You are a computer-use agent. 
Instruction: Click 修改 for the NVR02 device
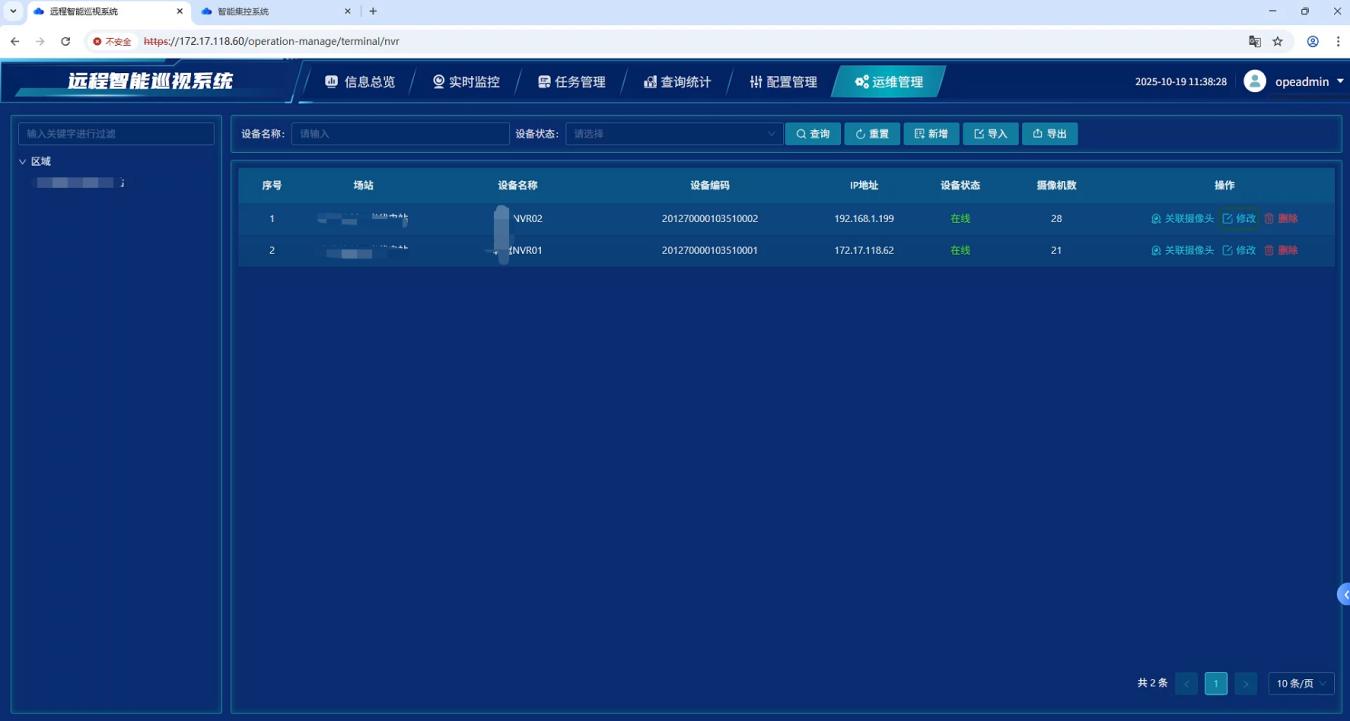(1239, 219)
